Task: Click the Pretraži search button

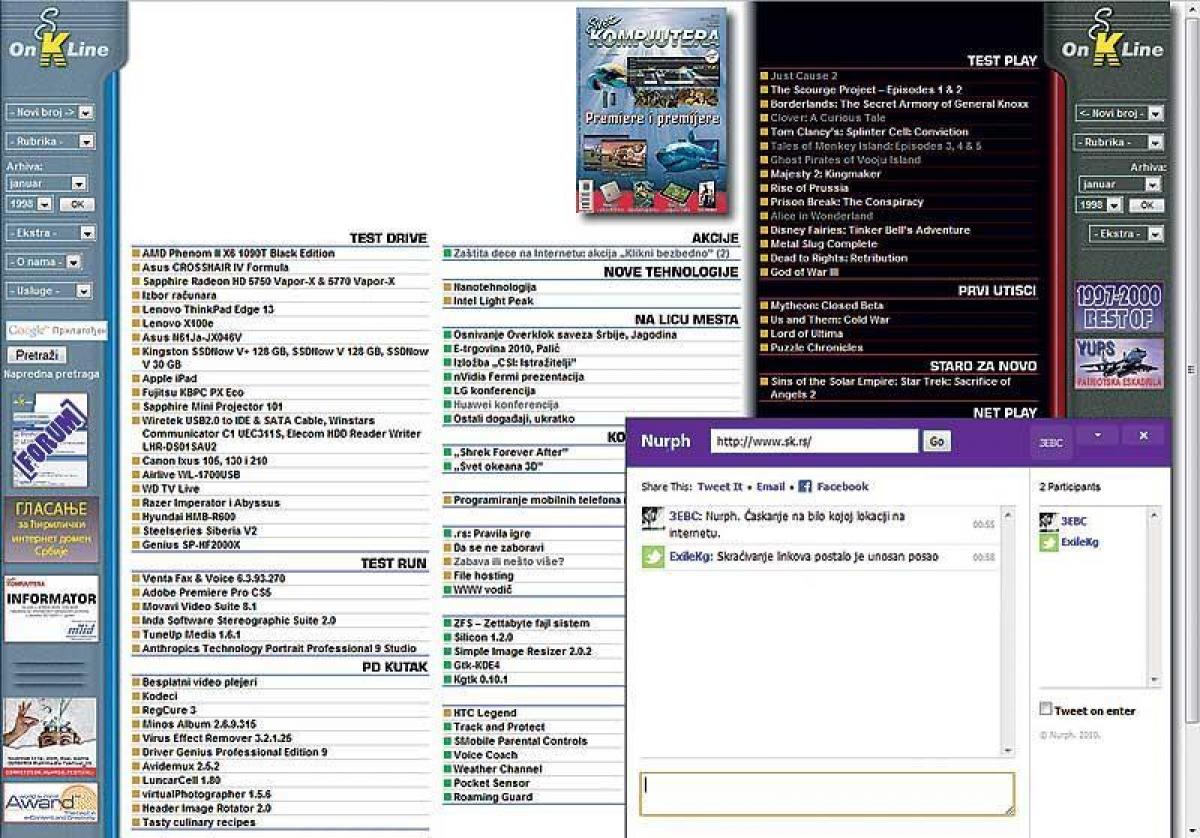Action: 36,355
